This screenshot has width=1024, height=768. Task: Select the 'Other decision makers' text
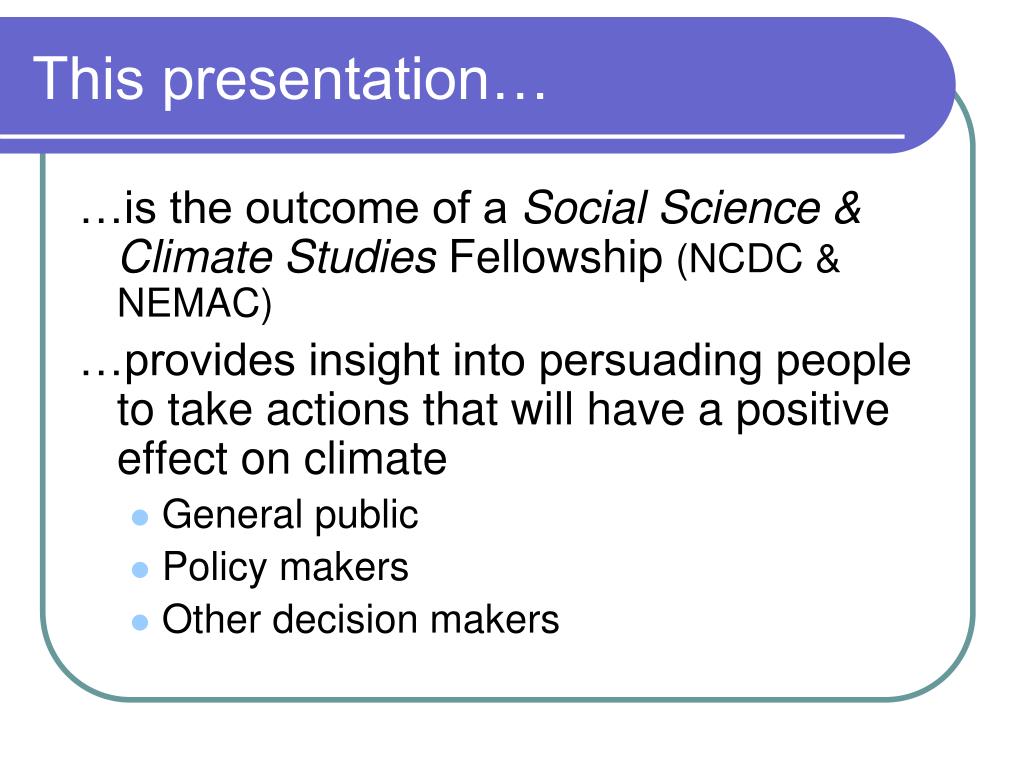pyautogui.click(x=360, y=619)
